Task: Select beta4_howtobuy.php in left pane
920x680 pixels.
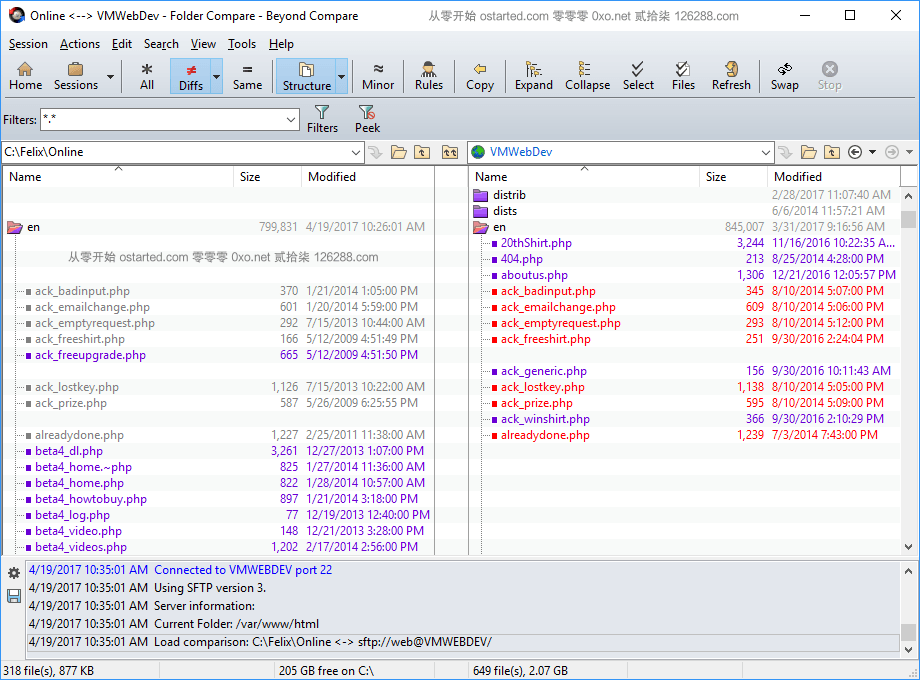Action: [91, 499]
